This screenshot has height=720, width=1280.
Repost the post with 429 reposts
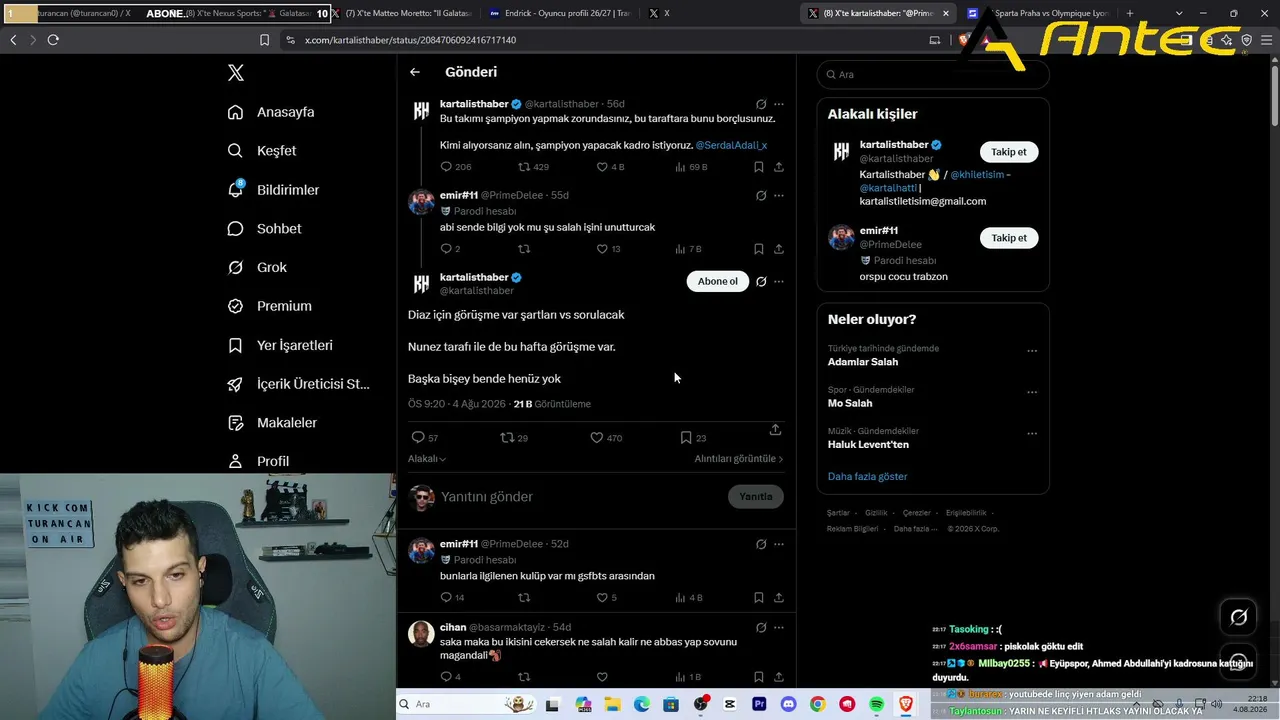click(533, 167)
